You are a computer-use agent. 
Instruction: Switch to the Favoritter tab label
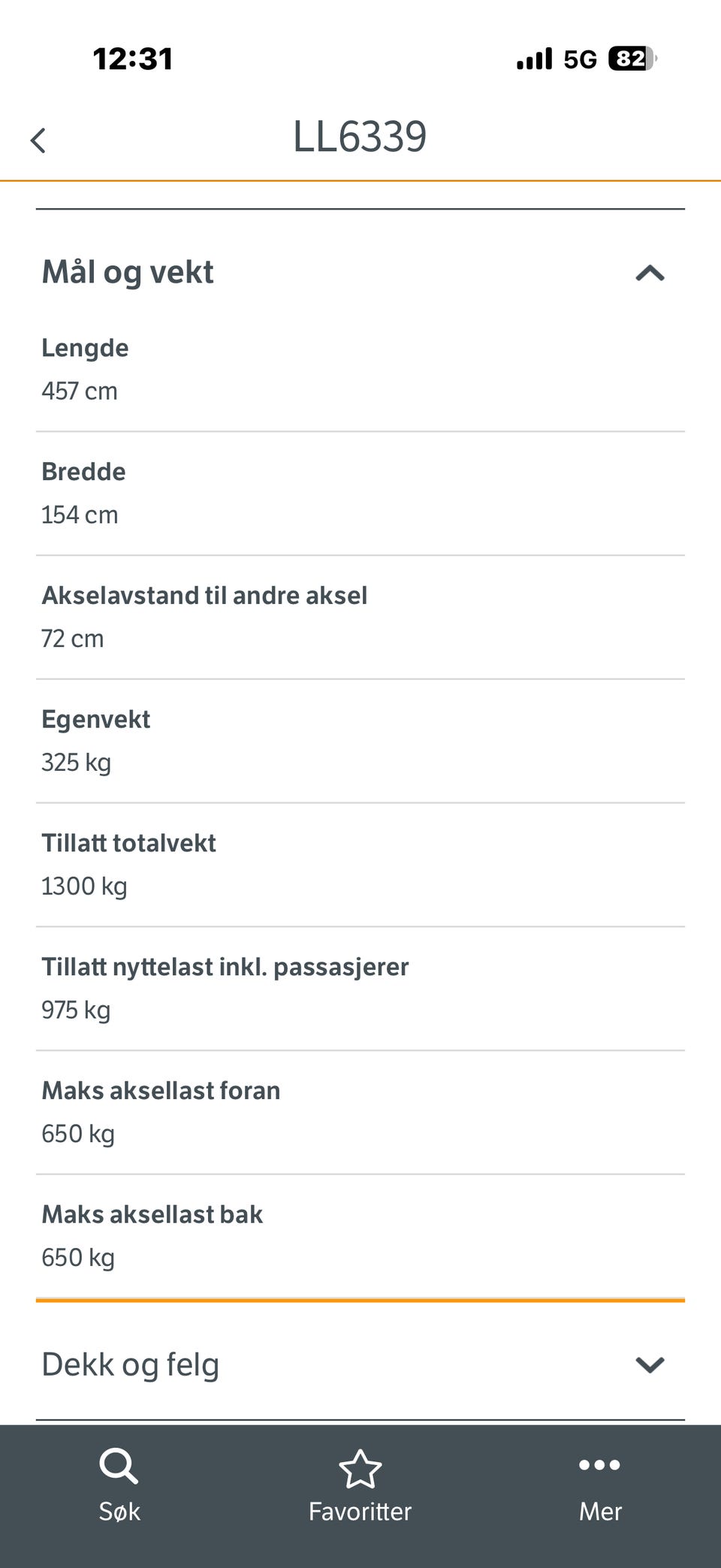pos(360,1512)
